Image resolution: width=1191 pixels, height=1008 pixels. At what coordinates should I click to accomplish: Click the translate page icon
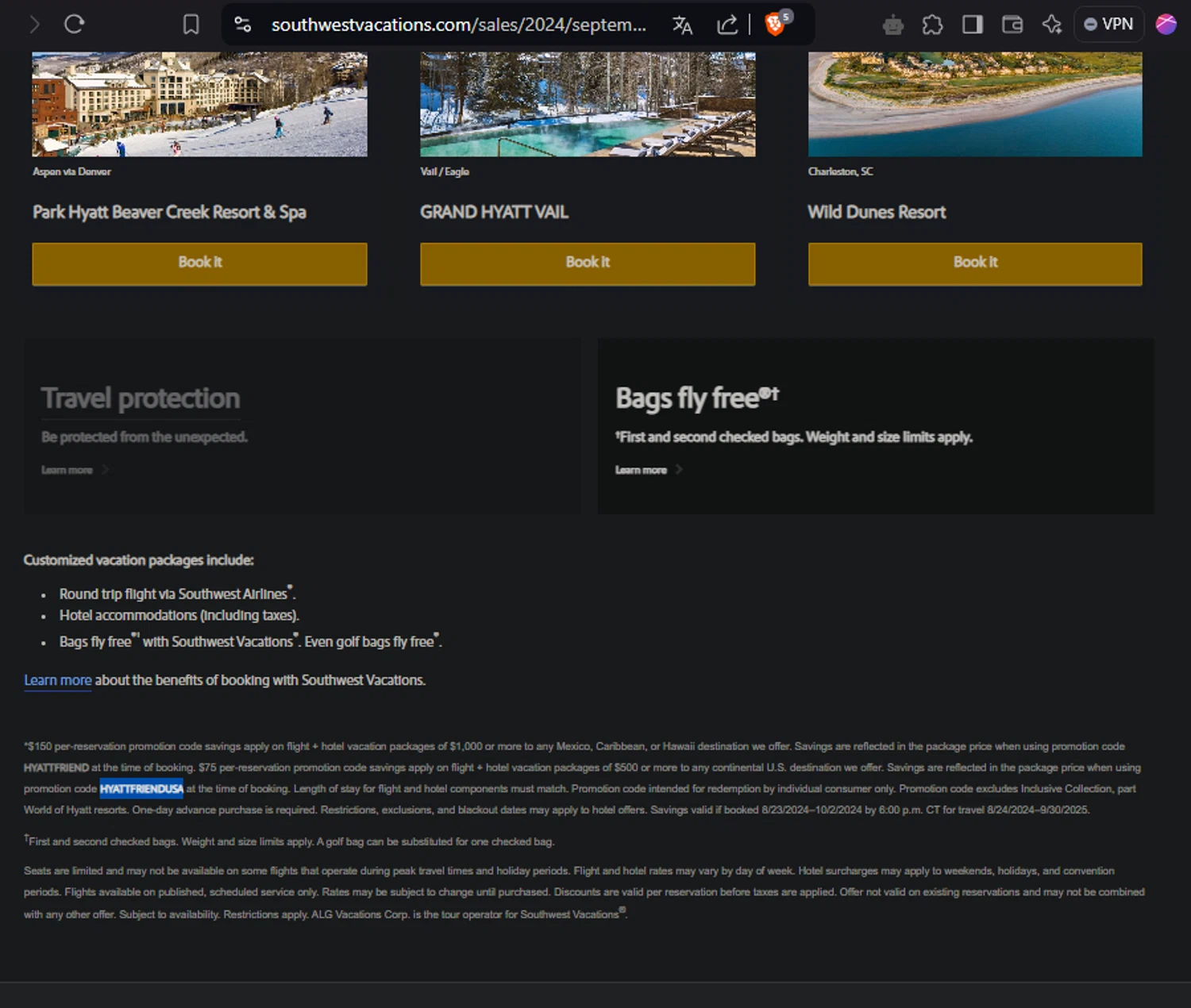tap(682, 25)
